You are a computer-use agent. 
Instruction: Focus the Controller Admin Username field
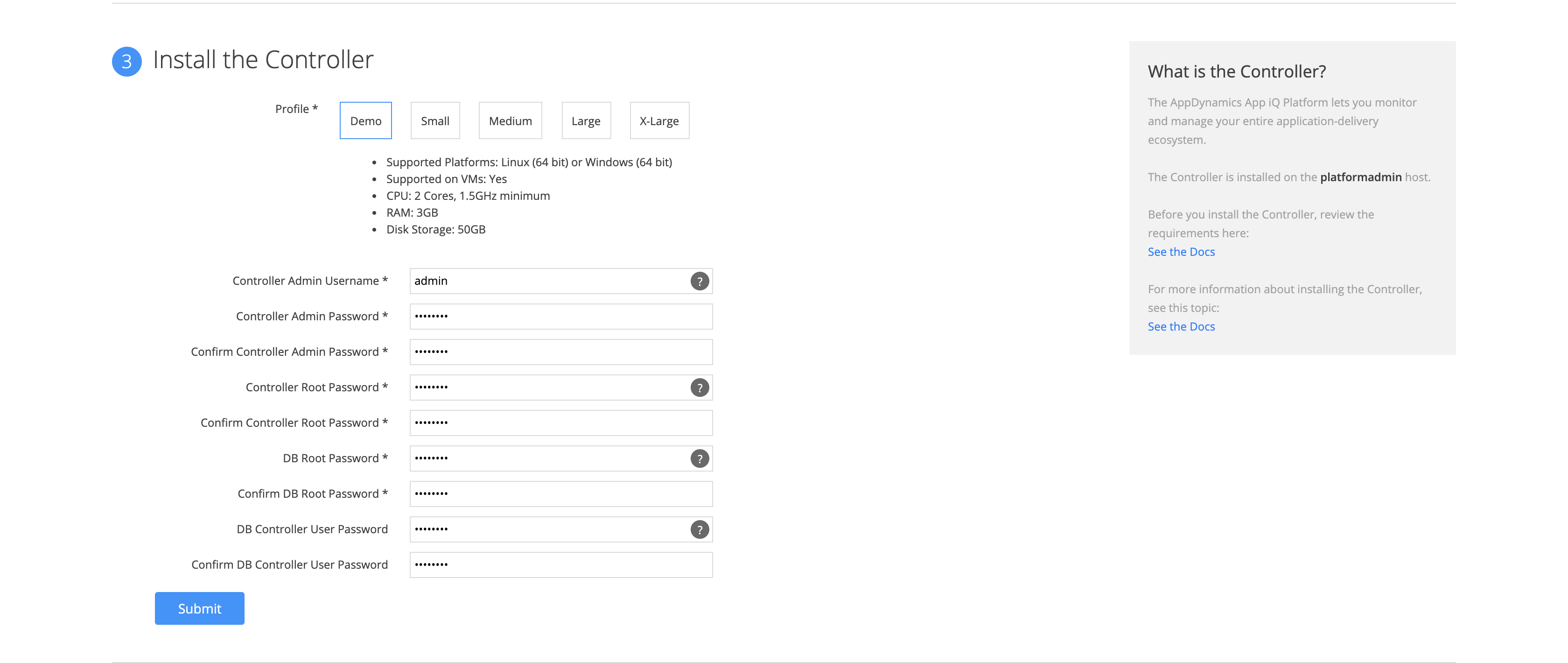click(560, 281)
